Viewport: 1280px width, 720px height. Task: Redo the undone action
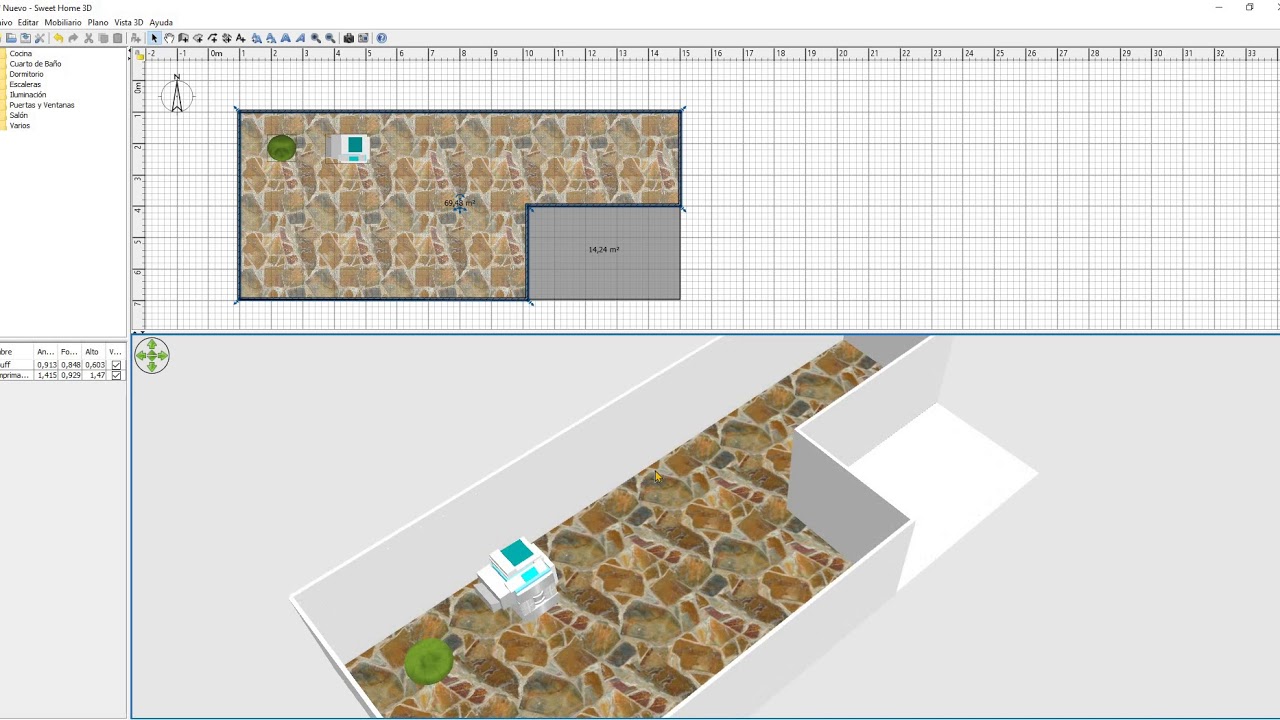click(x=73, y=38)
